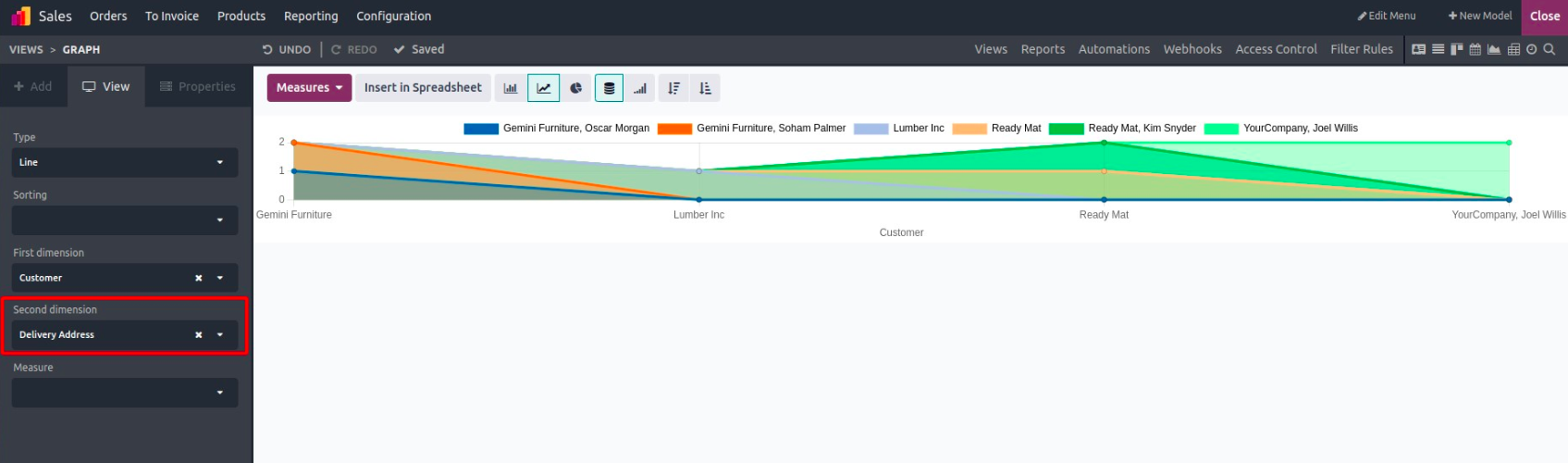Click Insert in Spreadsheet button
This screenshot has height=463, width=1568.
coord(423,88)
